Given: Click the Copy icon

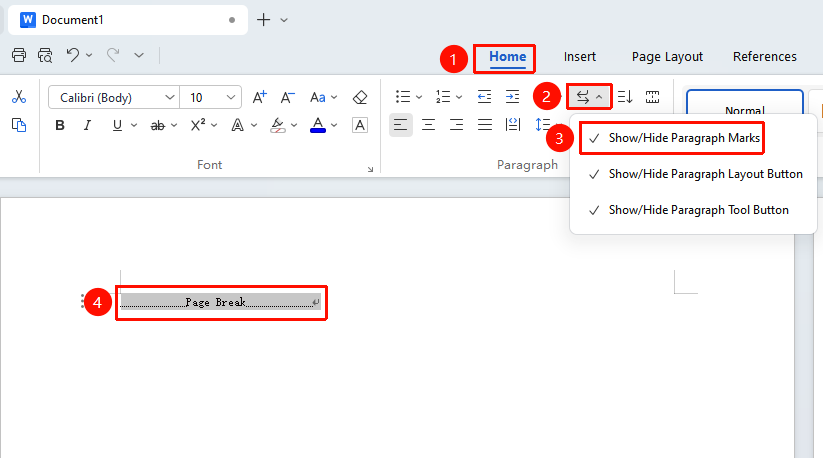Looking at the screenshot, I should [19, 125].
